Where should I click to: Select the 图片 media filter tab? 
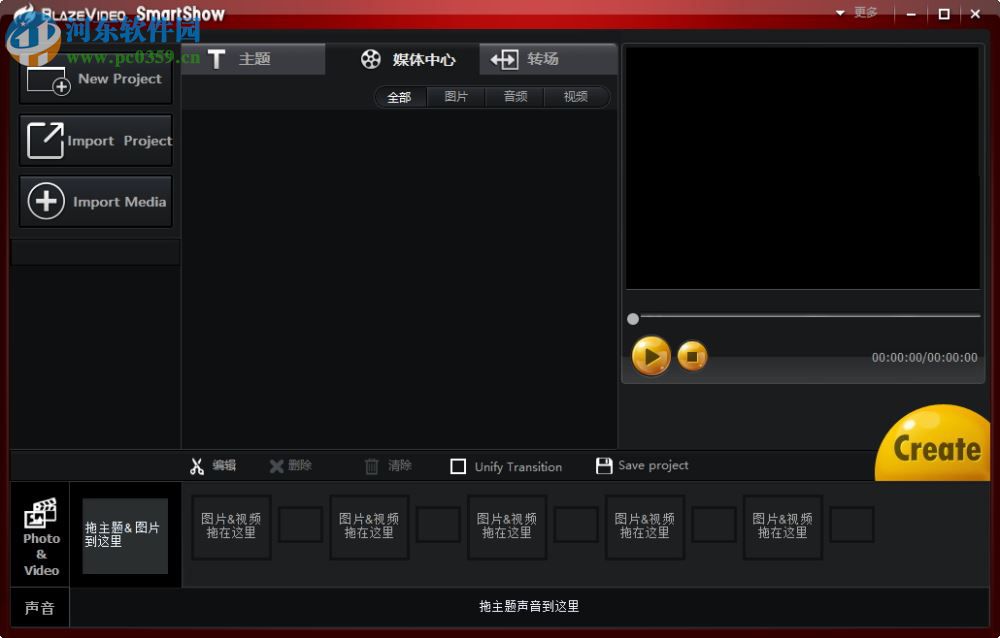(456, 97)
